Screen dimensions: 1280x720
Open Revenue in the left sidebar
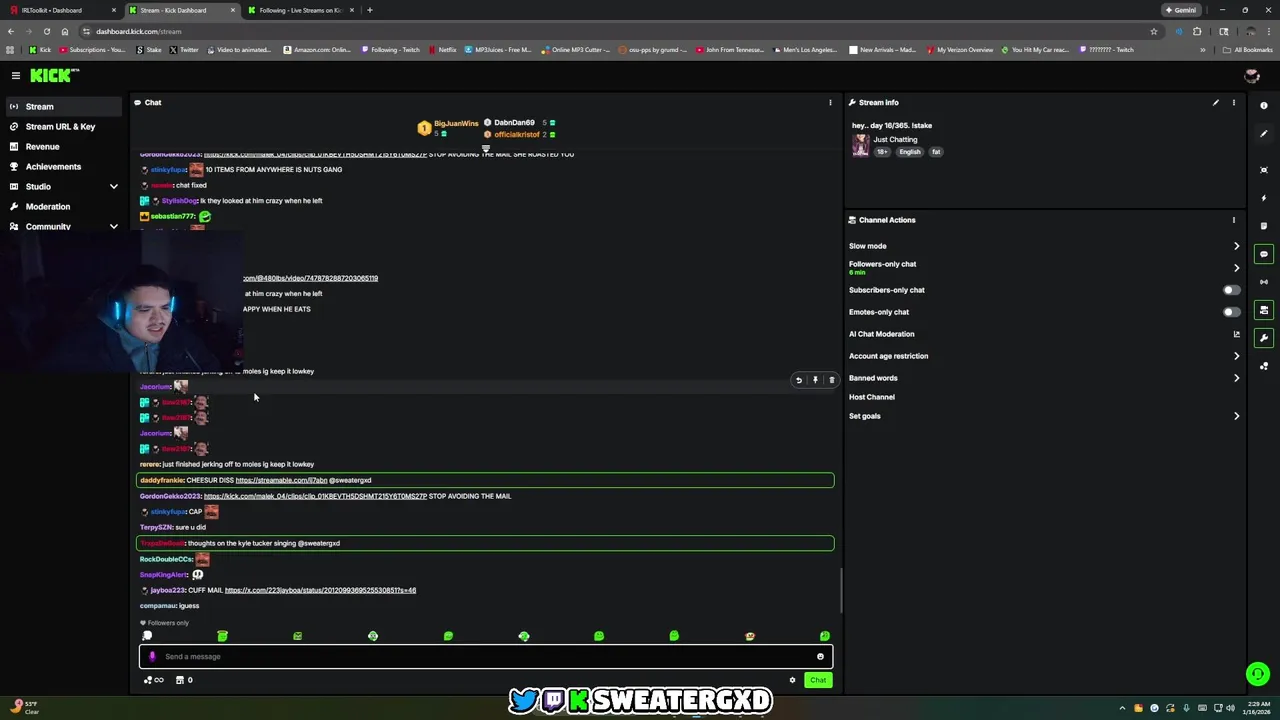pos(64,147)
